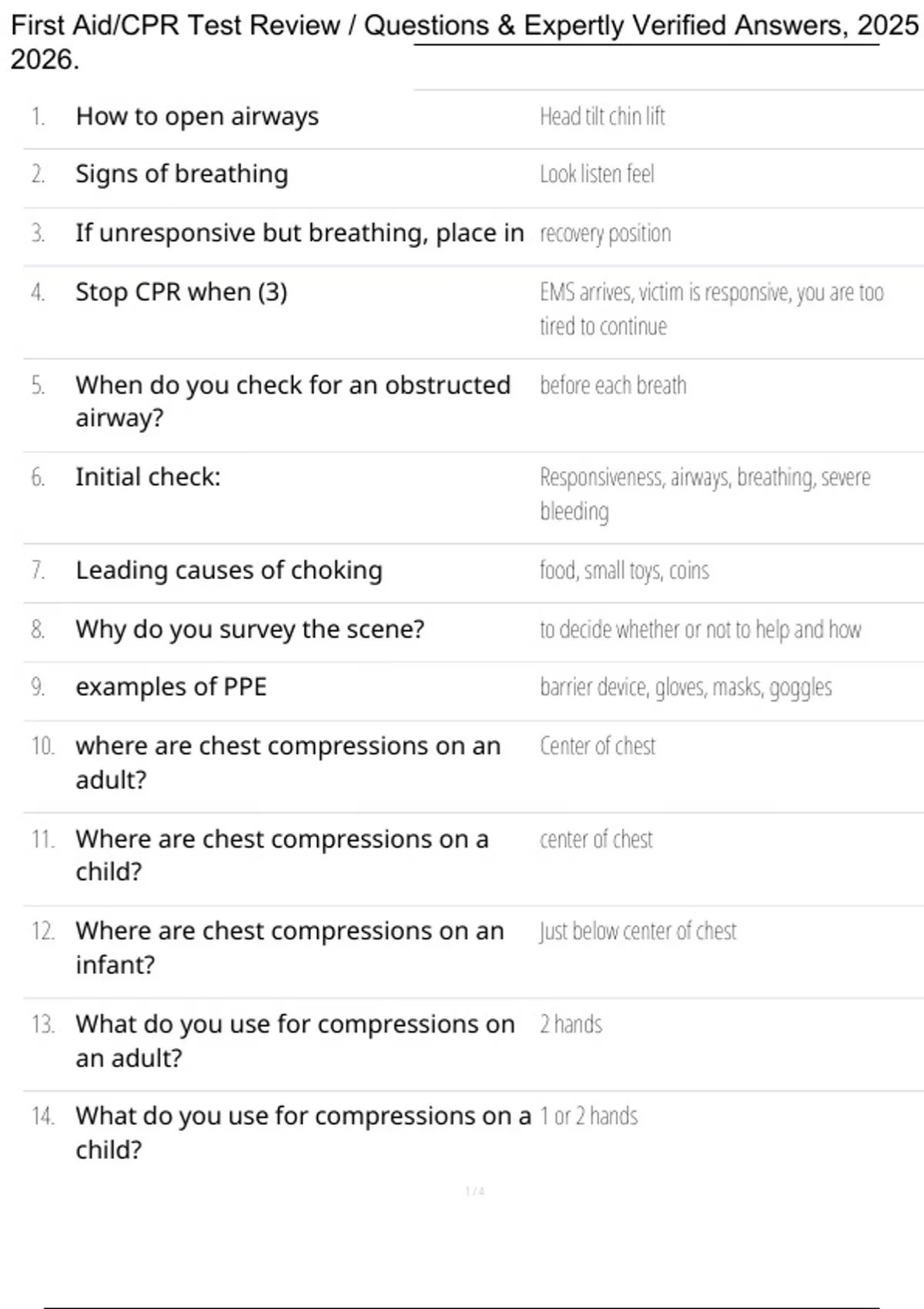Select the question "How to open airways"
The width and height of the screenshot is (924, 1309).
(x=197, y=116)
